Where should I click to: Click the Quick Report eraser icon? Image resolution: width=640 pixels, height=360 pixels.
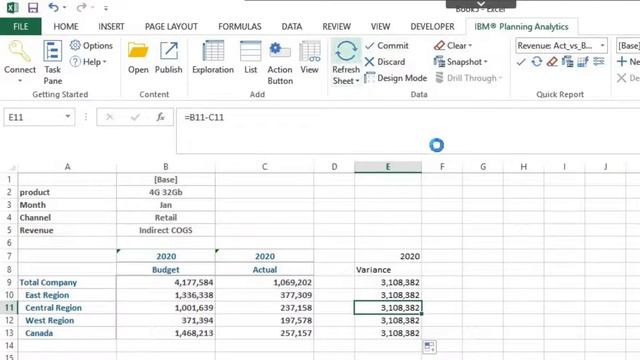coord(552,62)
